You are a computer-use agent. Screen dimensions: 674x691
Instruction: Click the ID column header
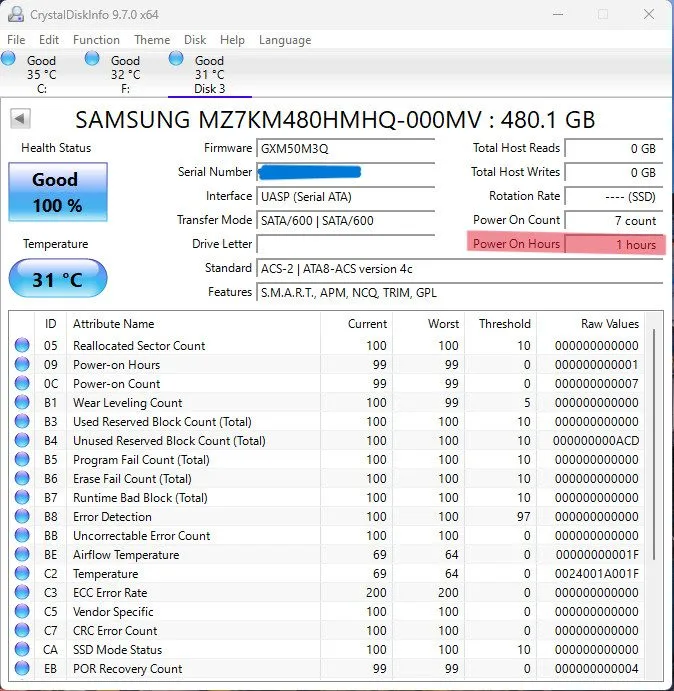click(50, 324)
